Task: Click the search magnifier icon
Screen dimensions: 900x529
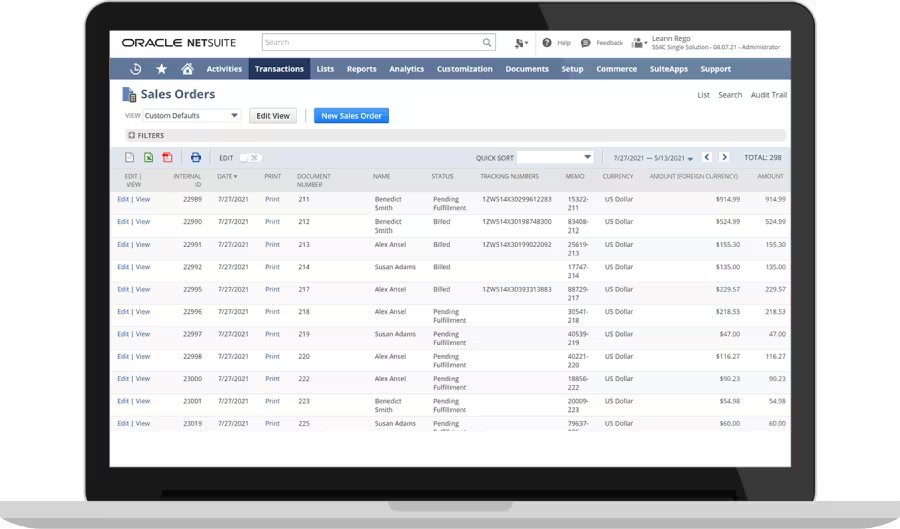Action: point(487,42)
